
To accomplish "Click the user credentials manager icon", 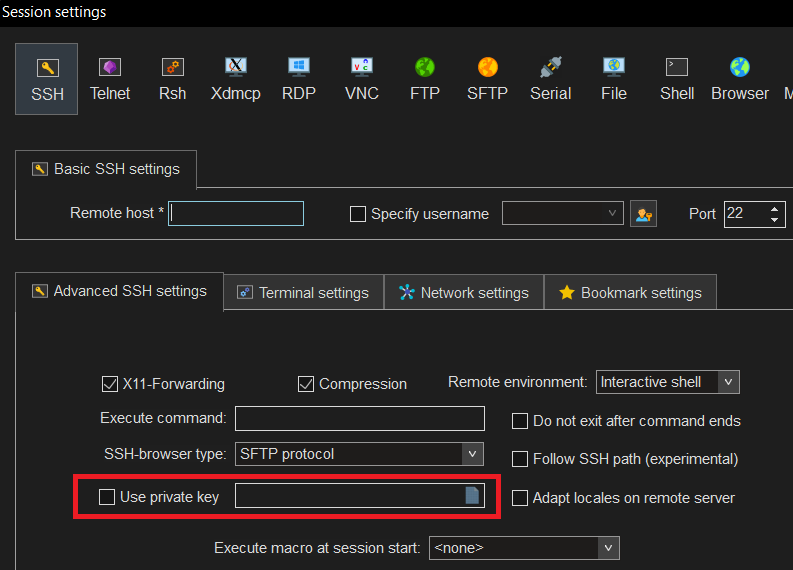I will tap(644, 214).
